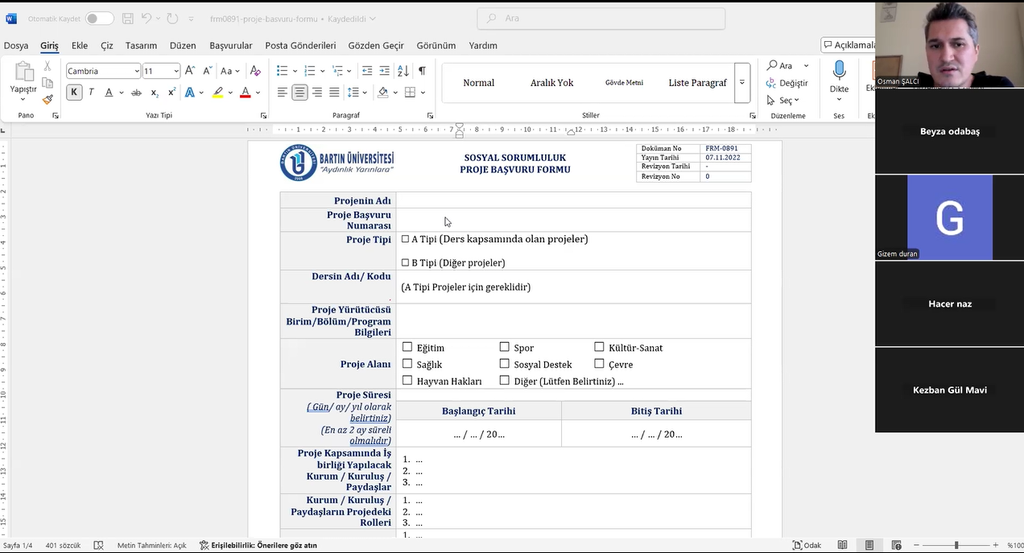
Task: Check the Hayvan Hakları checkbox
Action: (407, 380)
